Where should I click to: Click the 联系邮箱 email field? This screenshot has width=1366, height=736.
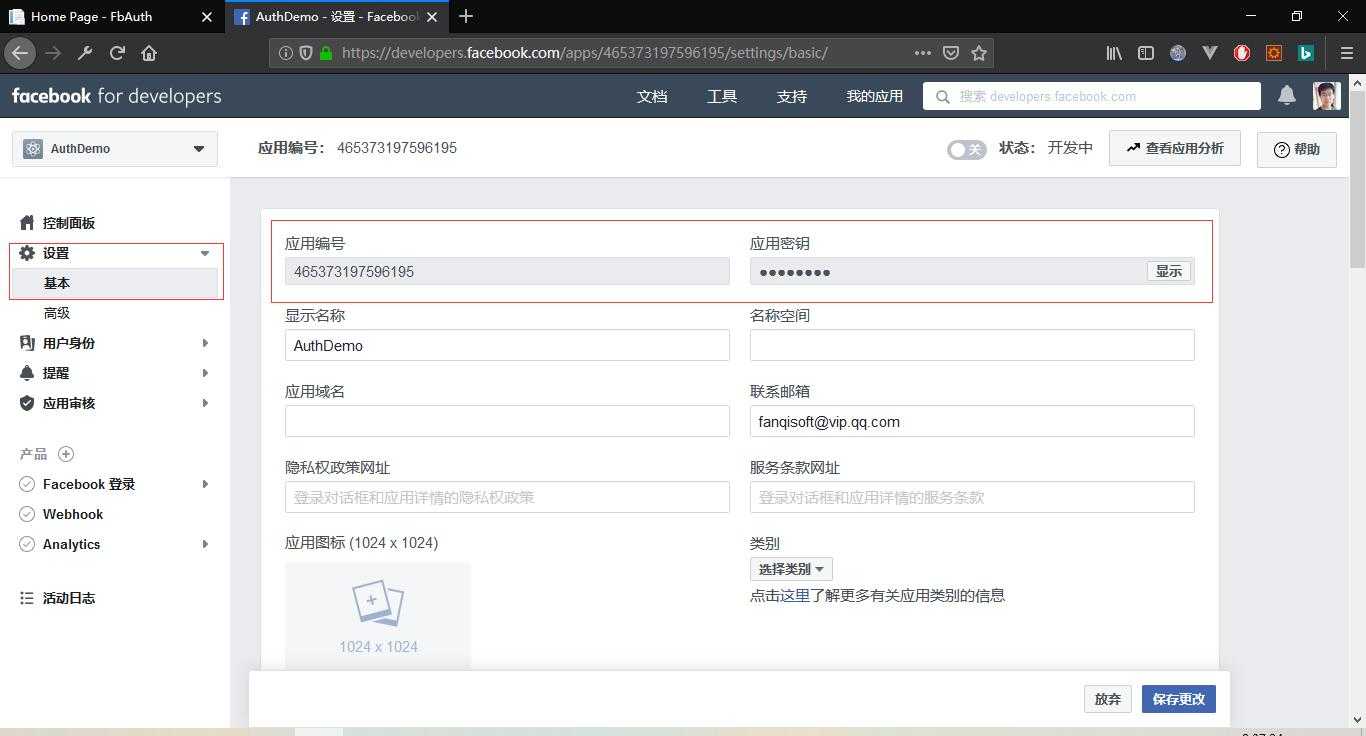[972, 421]
